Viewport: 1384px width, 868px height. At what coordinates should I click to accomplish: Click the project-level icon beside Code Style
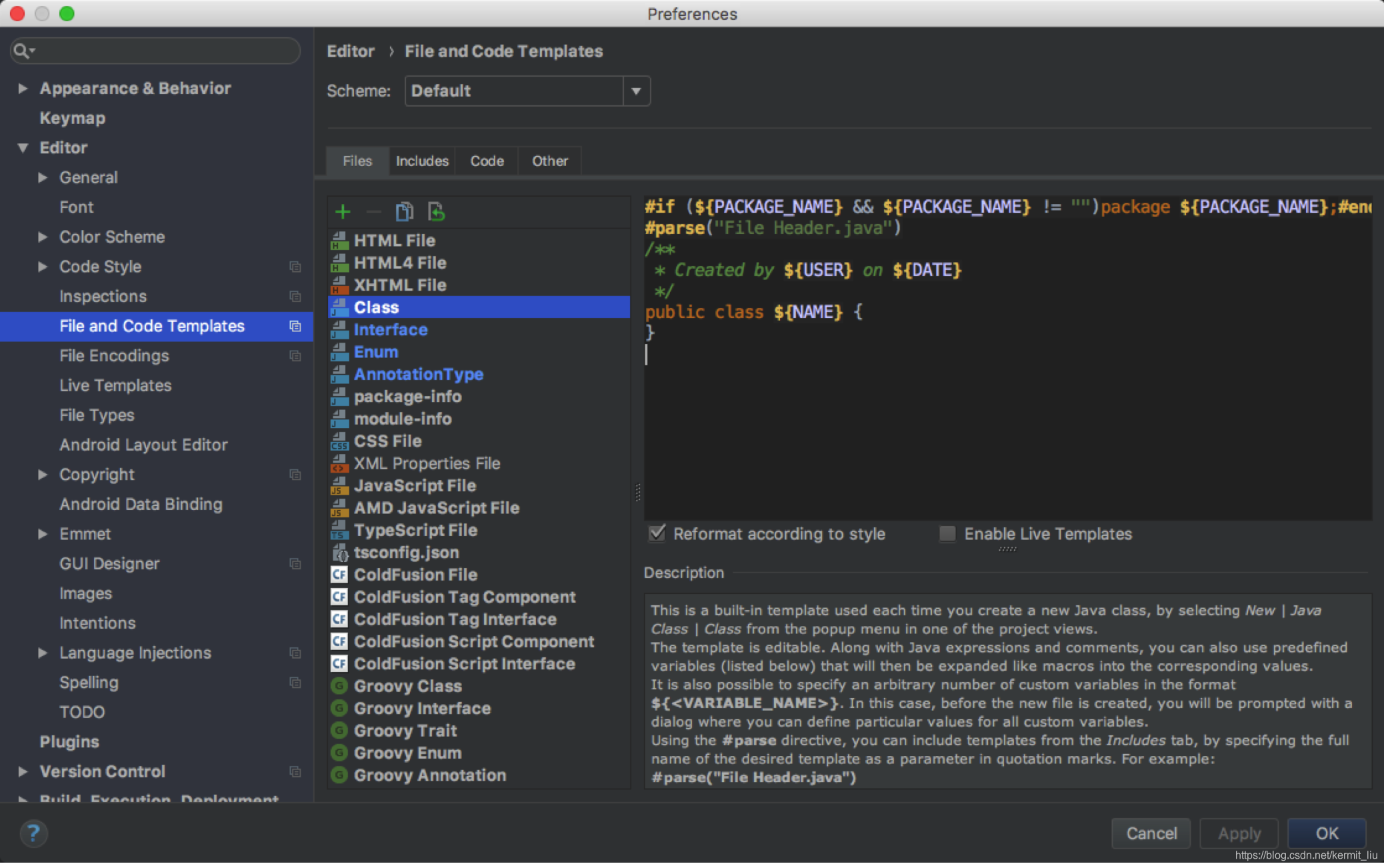point(295,267)
